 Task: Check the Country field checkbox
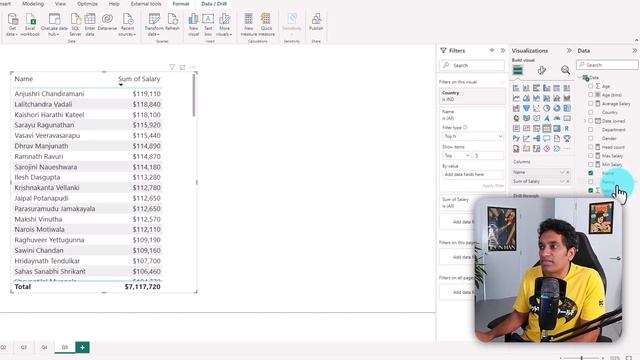[591, 112]
